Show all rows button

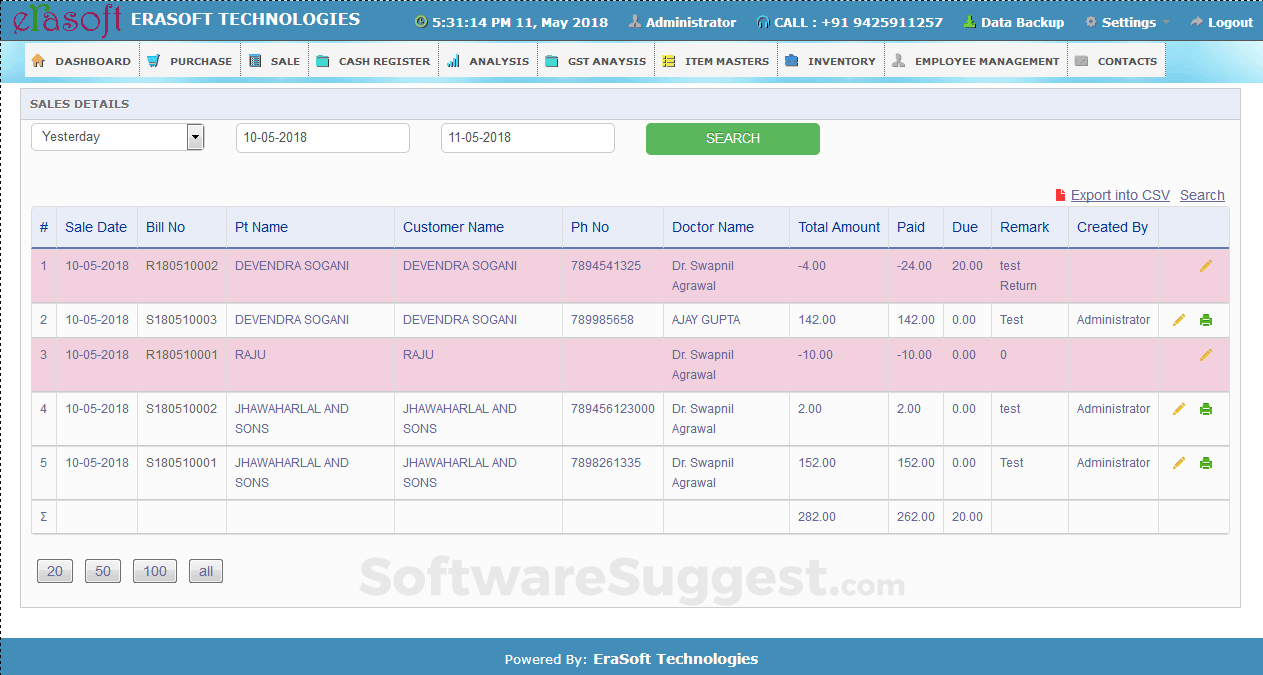(x=206, y=571)
